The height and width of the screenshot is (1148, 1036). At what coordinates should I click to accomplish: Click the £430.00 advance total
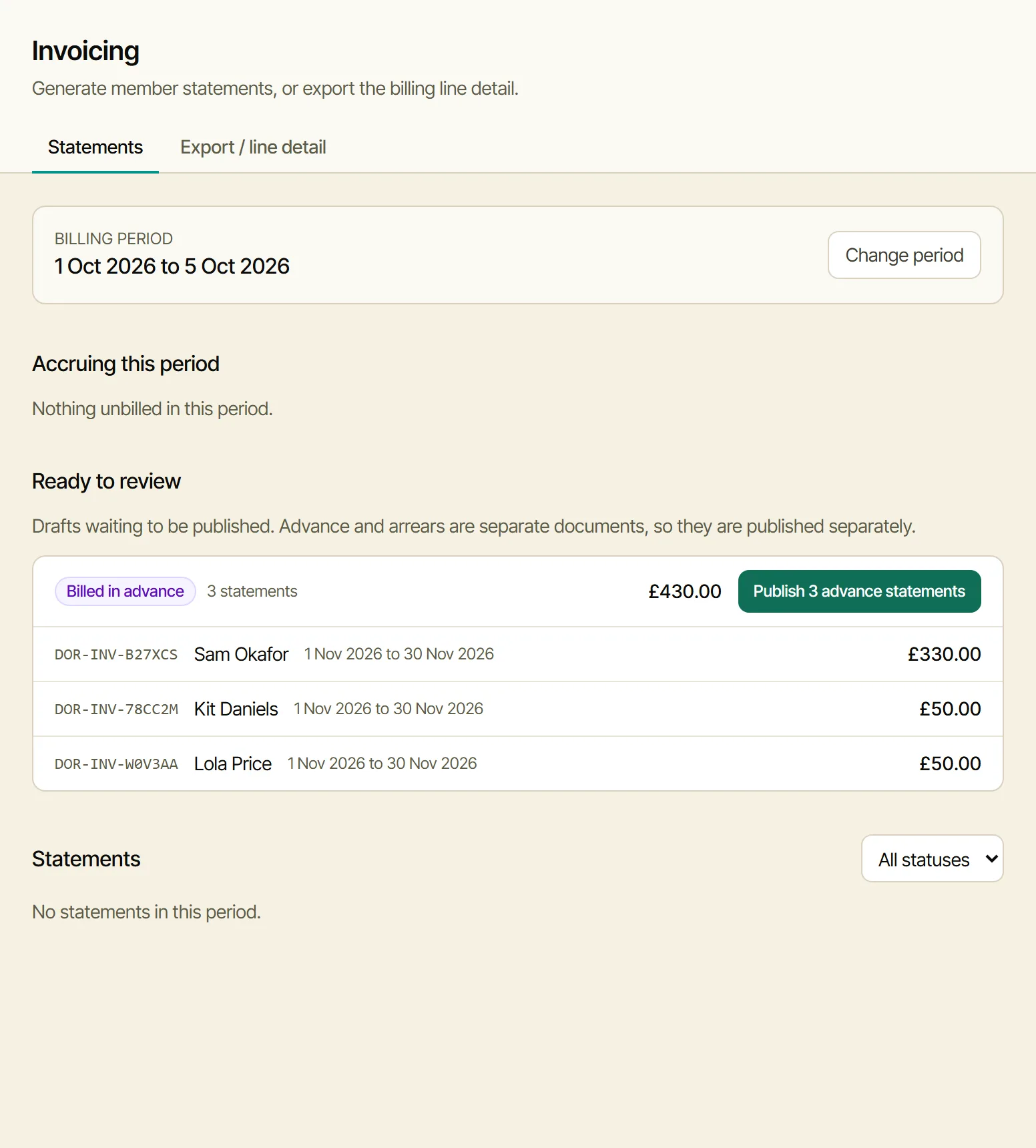[685, 591]
